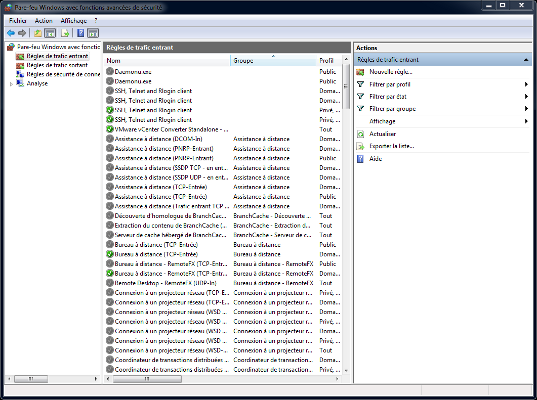
Task: Click Exporter la liste... in the Actions pane
Action: pos(392,146)
